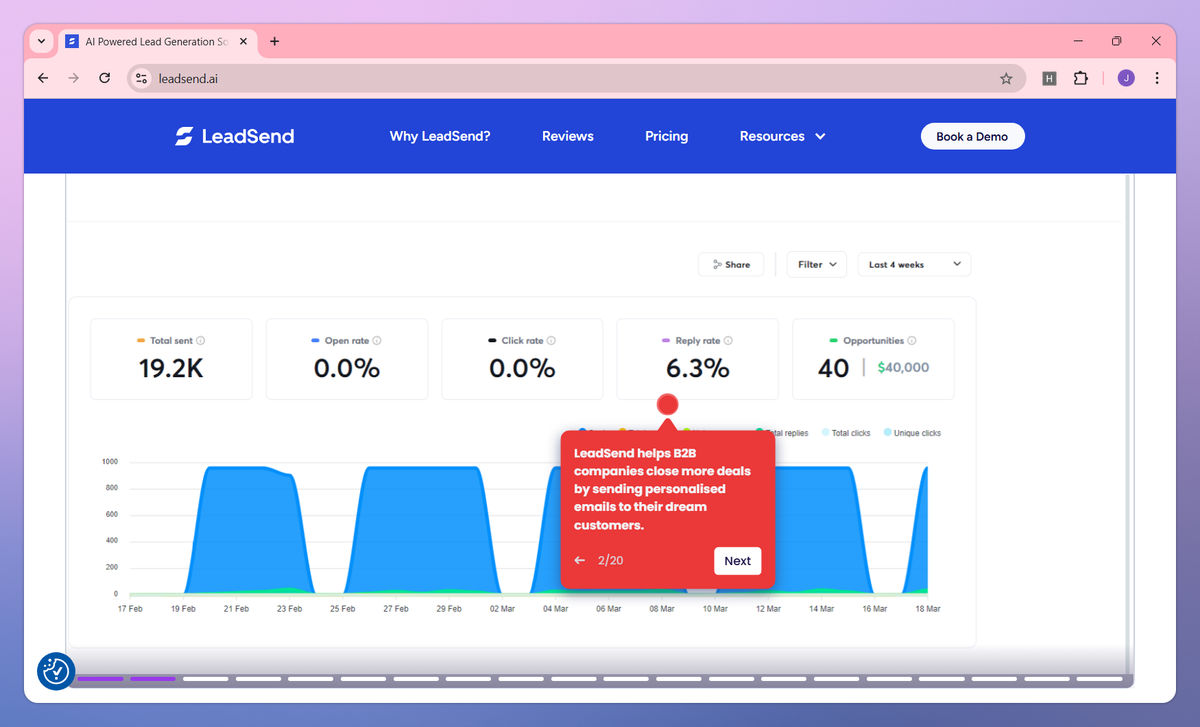Click the Book a Demo button

pyautogui.click(x=972, y=136)
